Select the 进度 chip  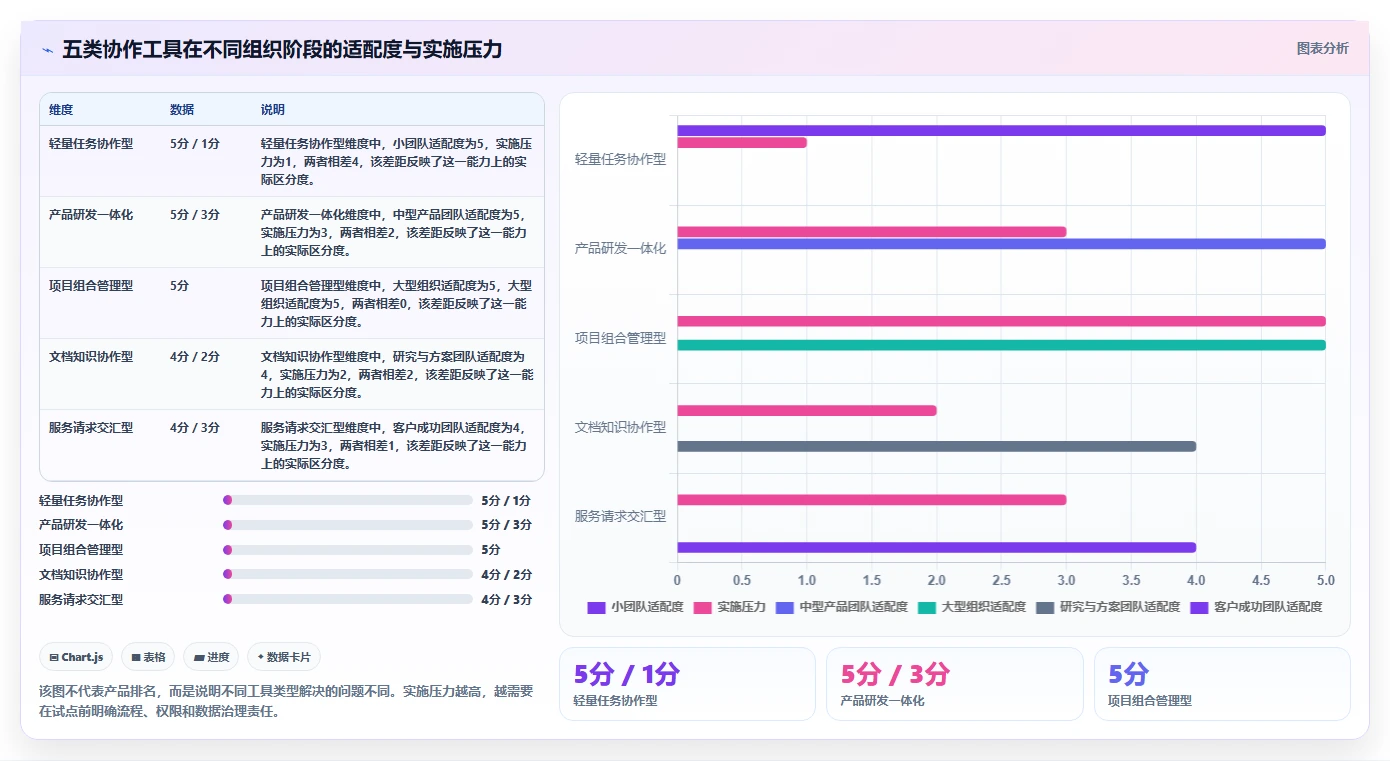pos(211,657)
